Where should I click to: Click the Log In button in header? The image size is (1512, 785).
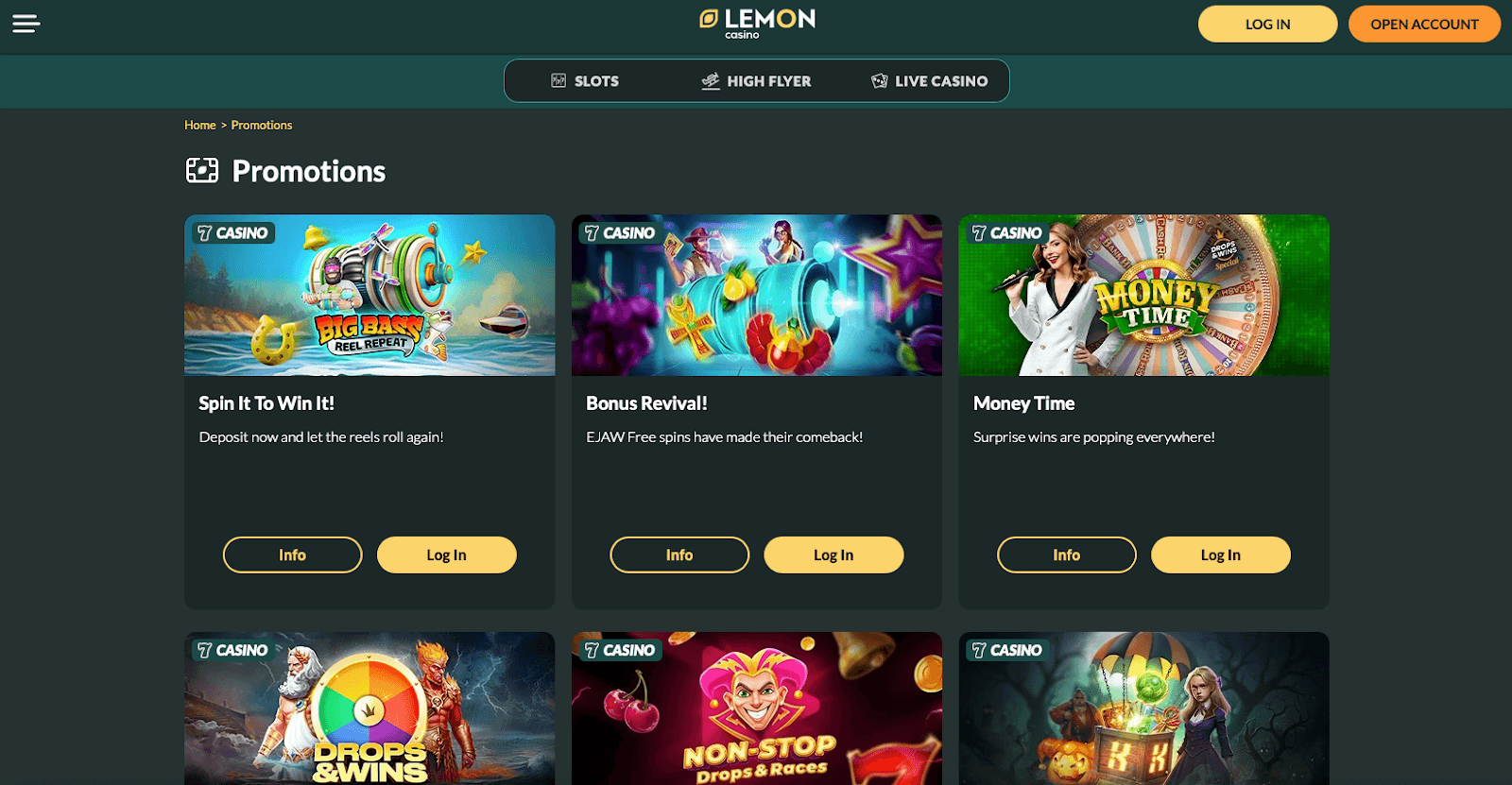(x=1267, y=24)
